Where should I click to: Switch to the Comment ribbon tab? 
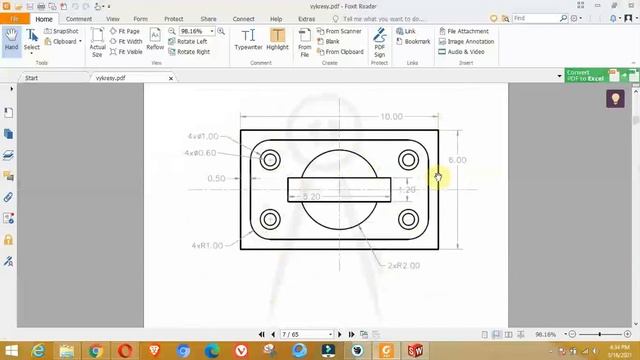coord(79,19)
